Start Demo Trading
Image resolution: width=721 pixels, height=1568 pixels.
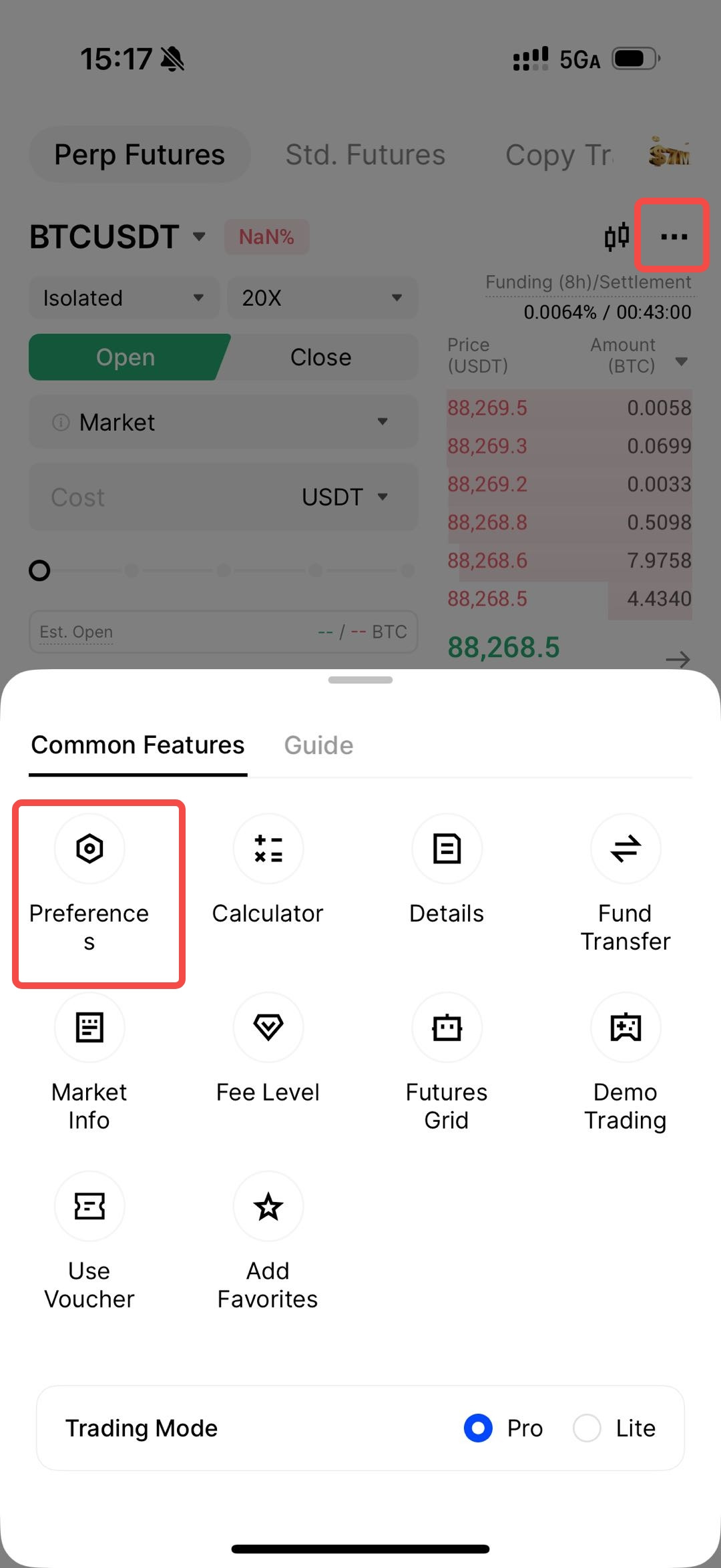click(626, 1027)
